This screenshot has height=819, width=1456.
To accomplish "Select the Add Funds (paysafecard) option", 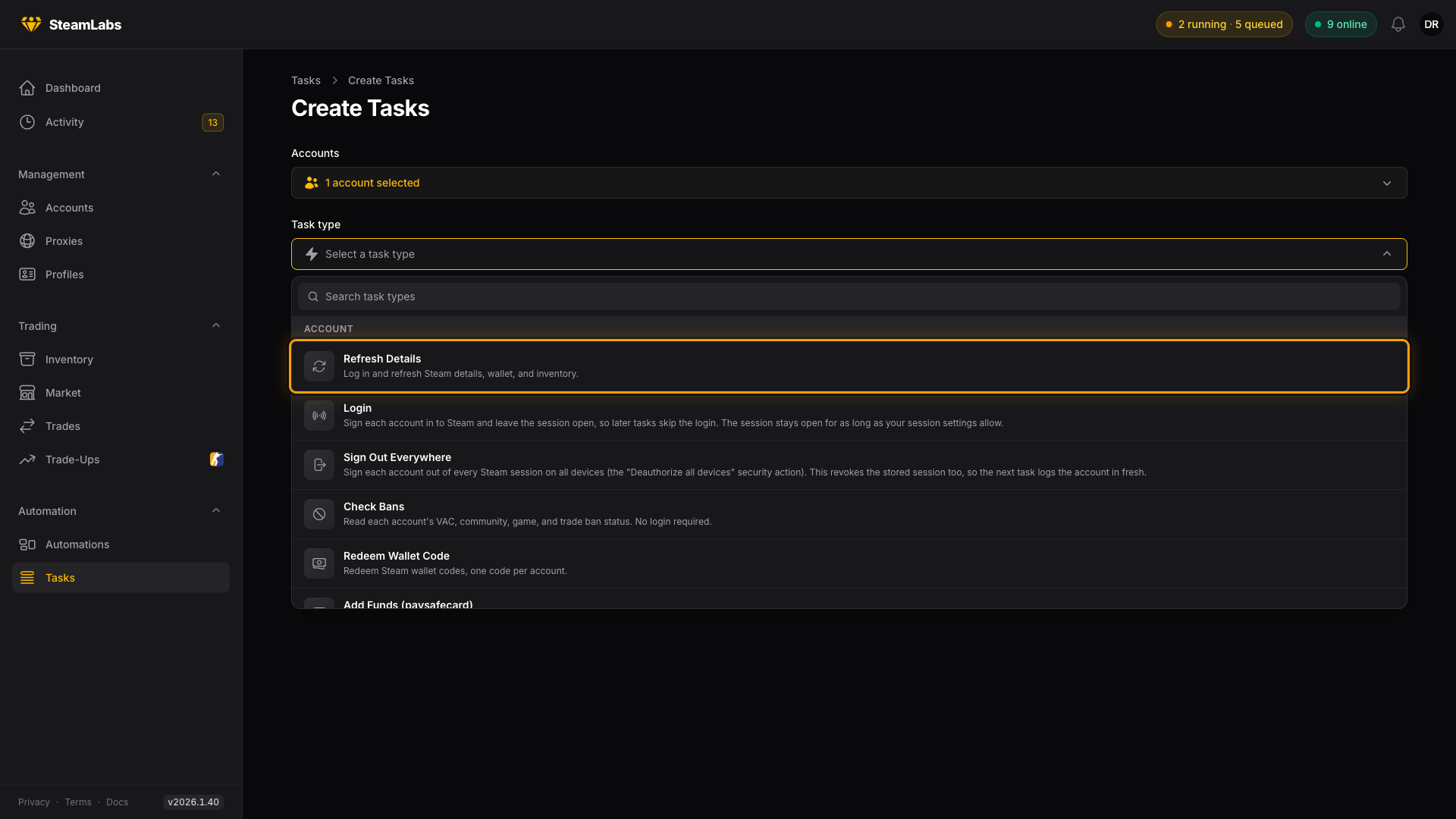I will (x=849, y=599).
